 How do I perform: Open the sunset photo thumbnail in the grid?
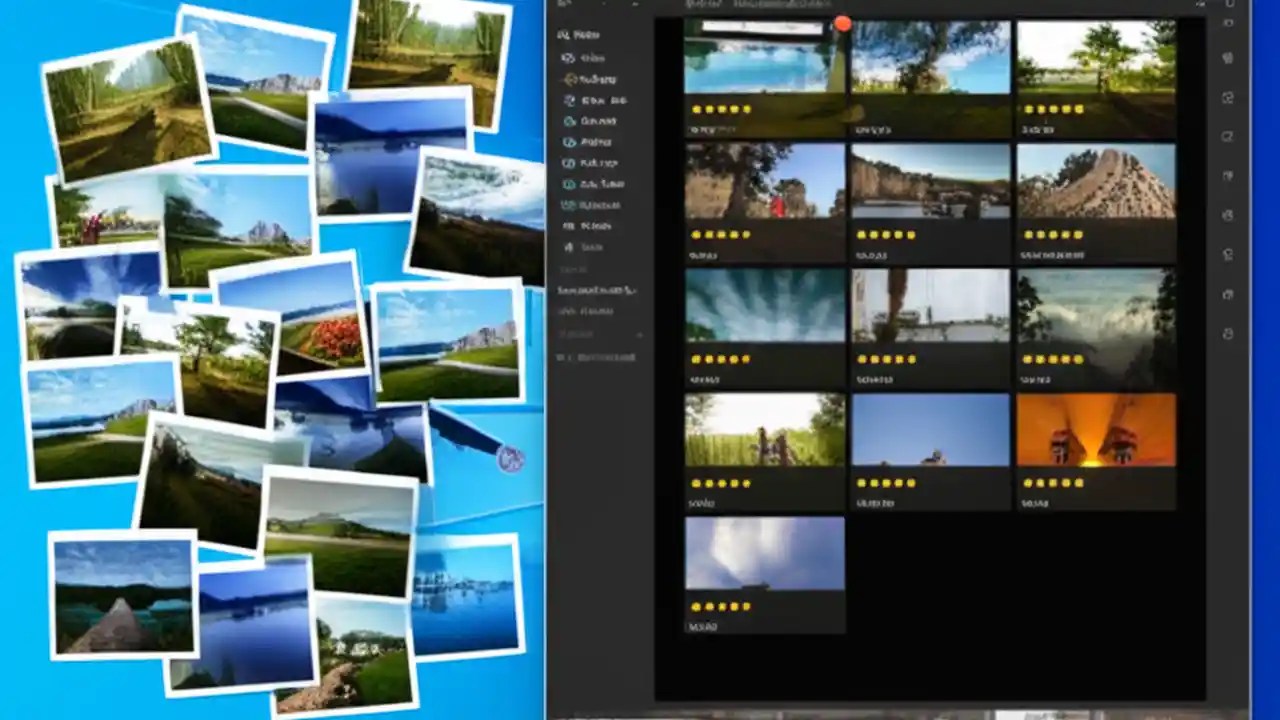1095,432
